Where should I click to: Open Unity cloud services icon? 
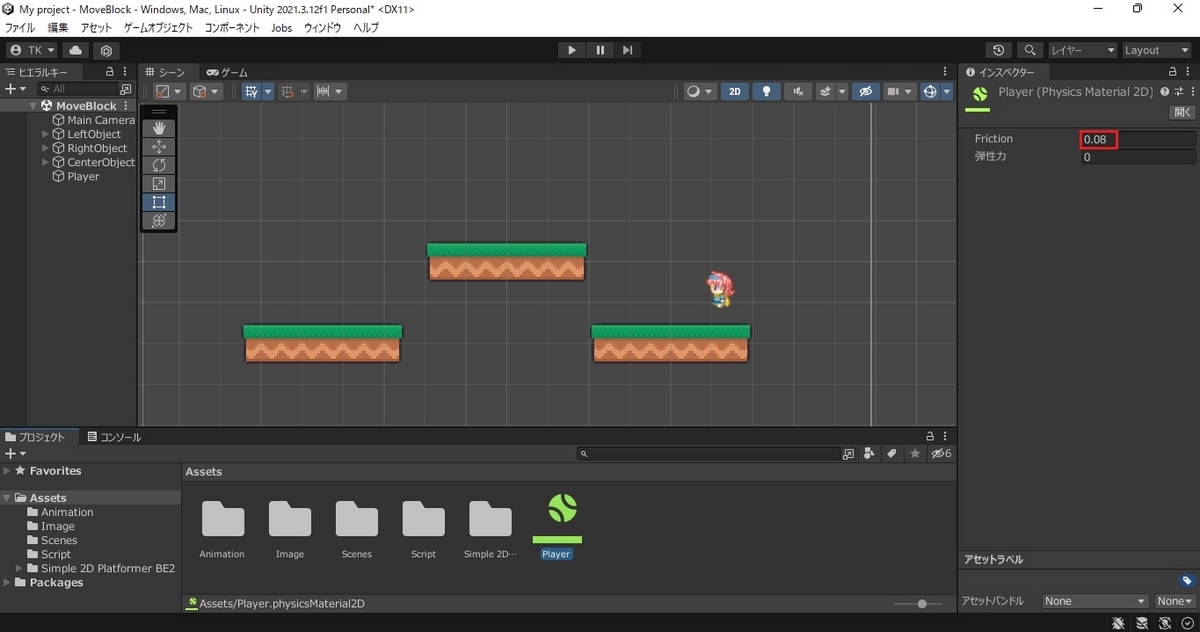(76, 50)
